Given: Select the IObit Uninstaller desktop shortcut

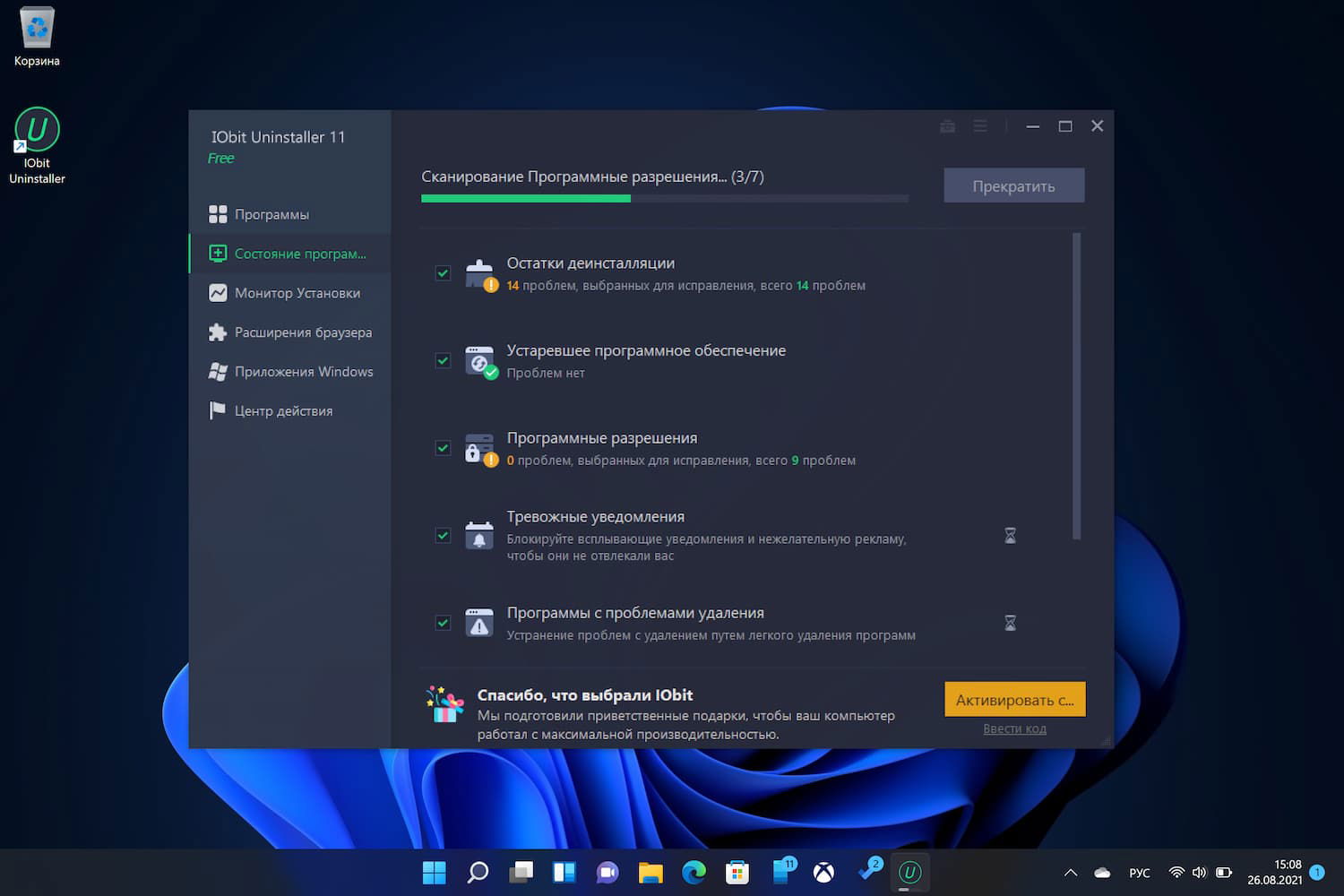Looking at the screenshot, I should point(37,145).
